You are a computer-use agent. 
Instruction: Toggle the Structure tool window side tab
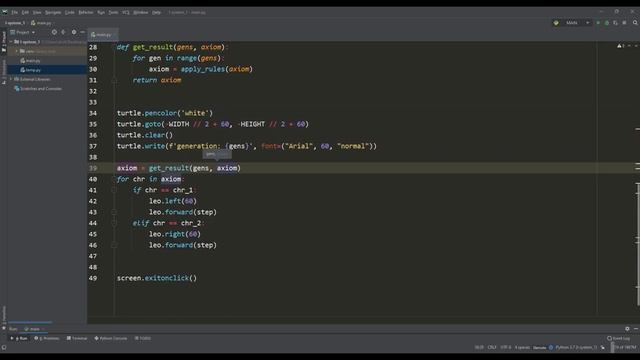(x=4, y=72)
